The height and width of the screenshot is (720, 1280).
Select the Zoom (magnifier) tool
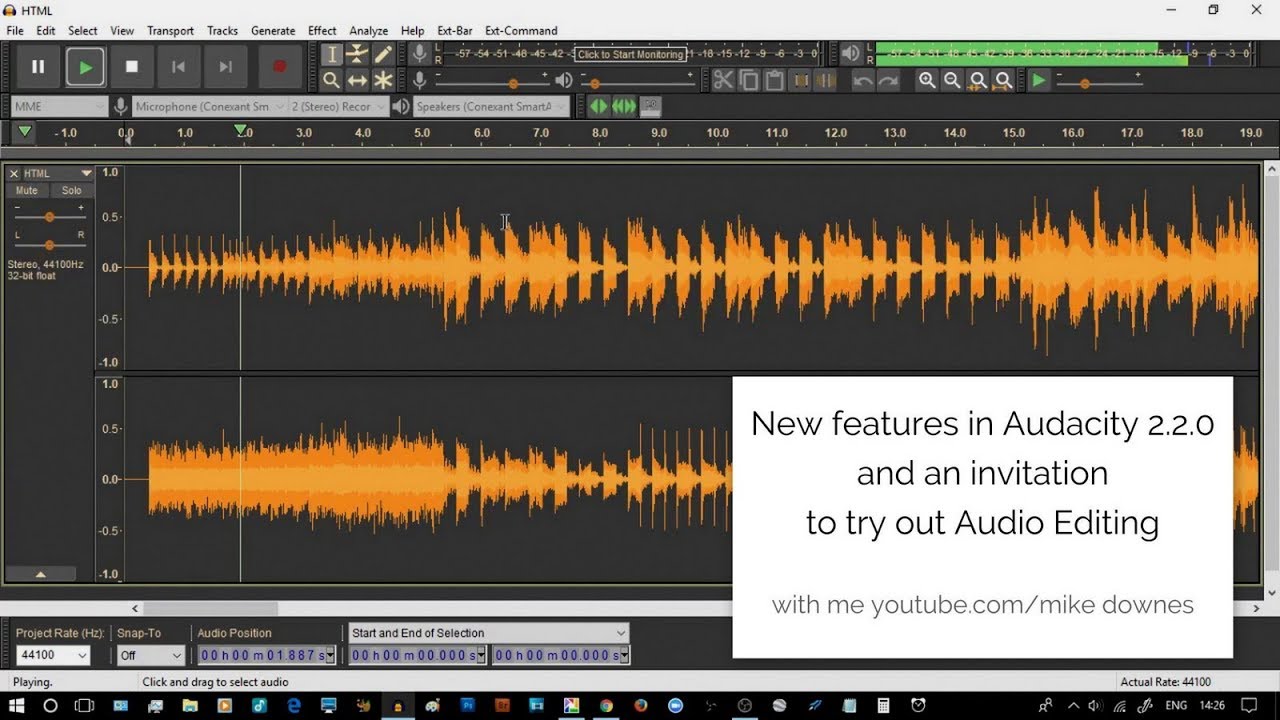(331, 80)
